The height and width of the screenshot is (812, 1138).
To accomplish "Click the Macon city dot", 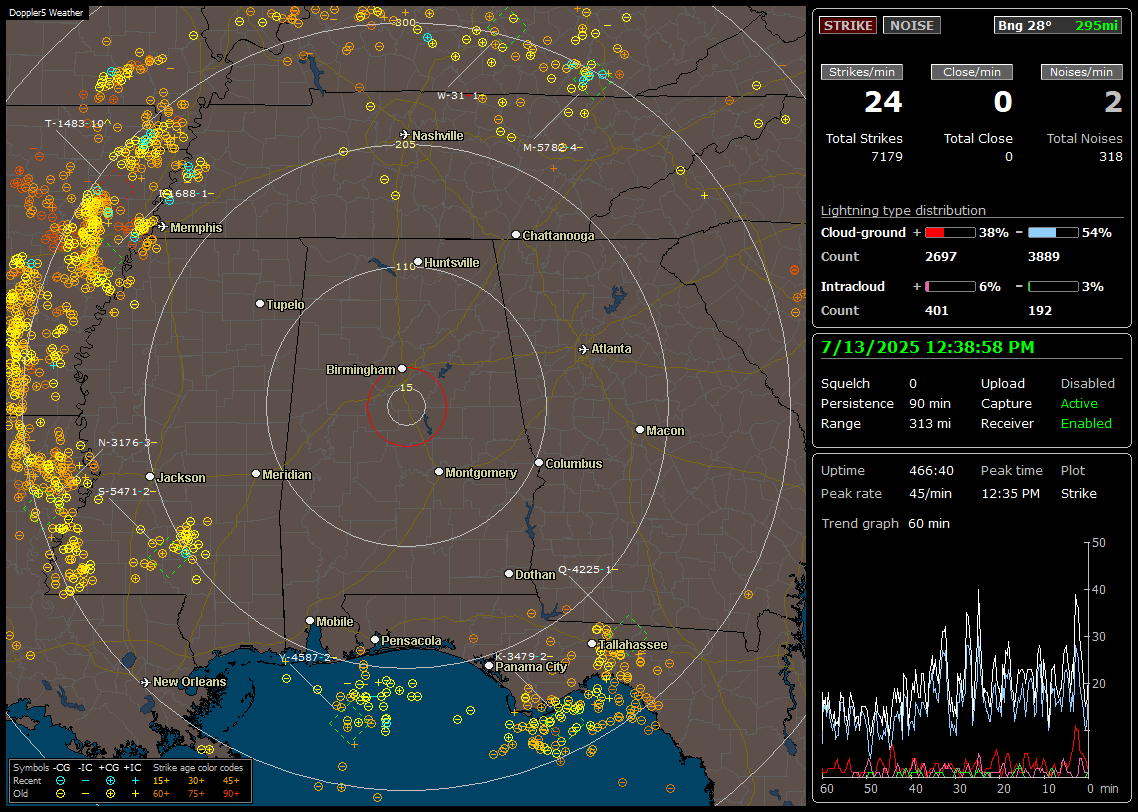I will (x=639, y=430).
